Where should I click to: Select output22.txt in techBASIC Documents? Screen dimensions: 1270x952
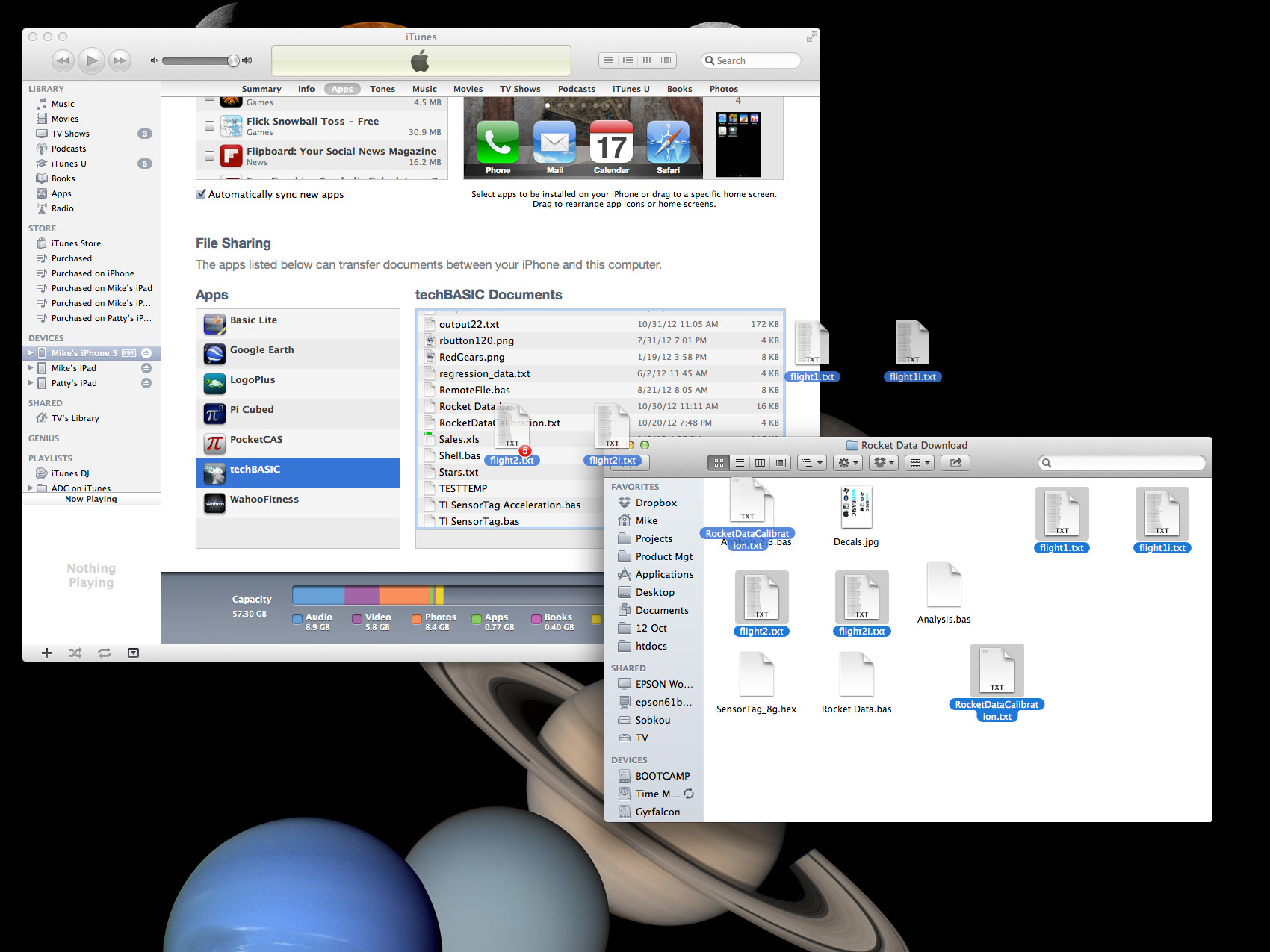point(601,324)
